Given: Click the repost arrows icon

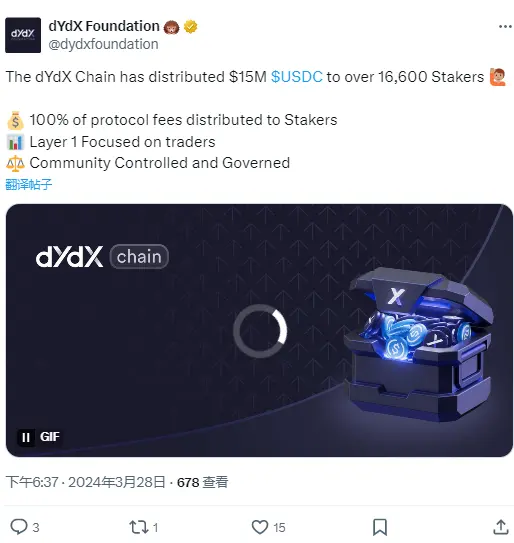Looking at the screenshot, I should [x=139, y=527].
